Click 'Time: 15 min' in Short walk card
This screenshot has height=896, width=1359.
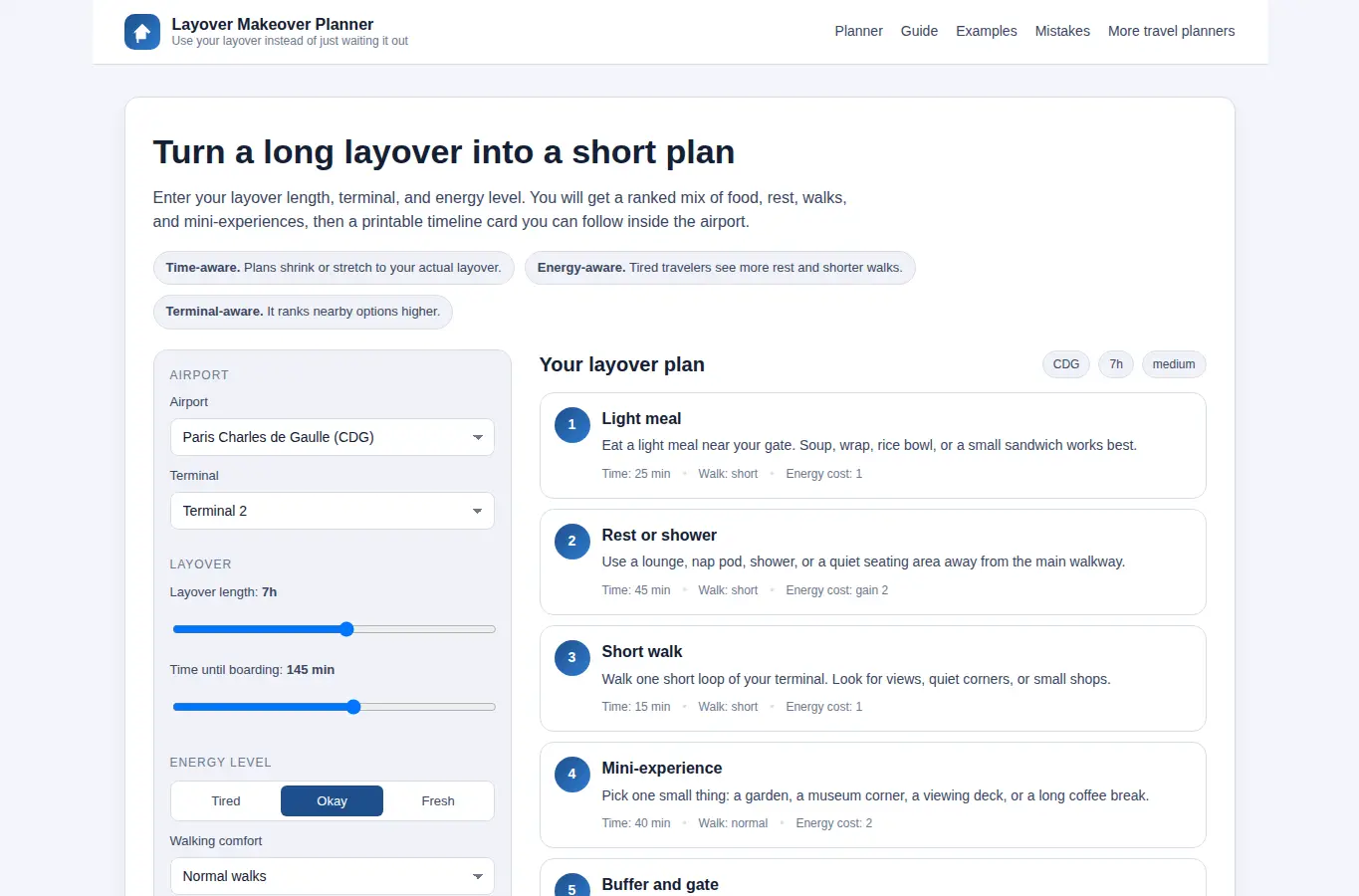(636, 707)
